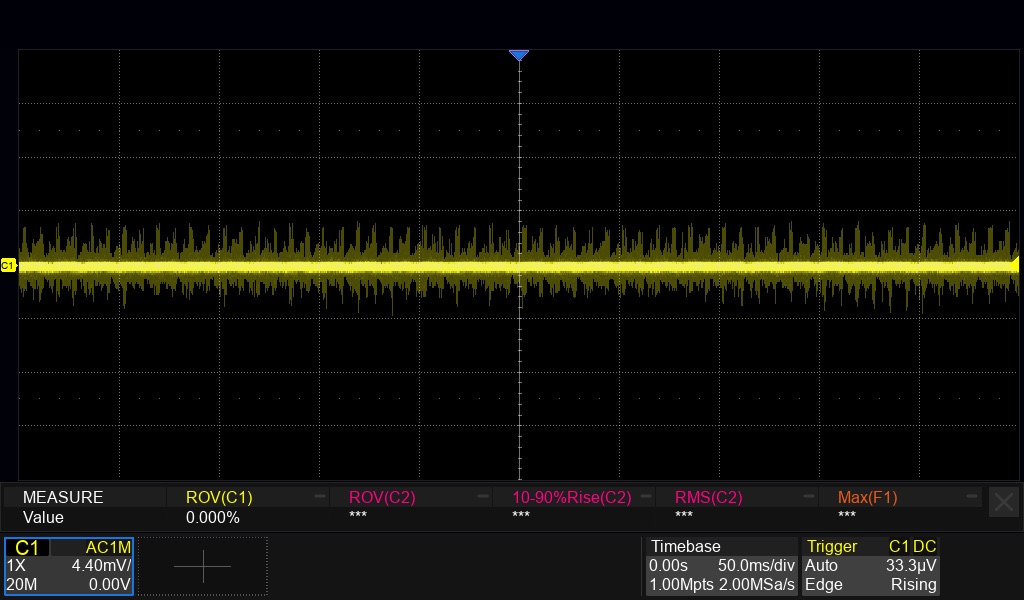The width and height of the screenshot is (1024, 600).
Task: Select the 10-90%Rise(C2) measurement
Action: [571, 497]
